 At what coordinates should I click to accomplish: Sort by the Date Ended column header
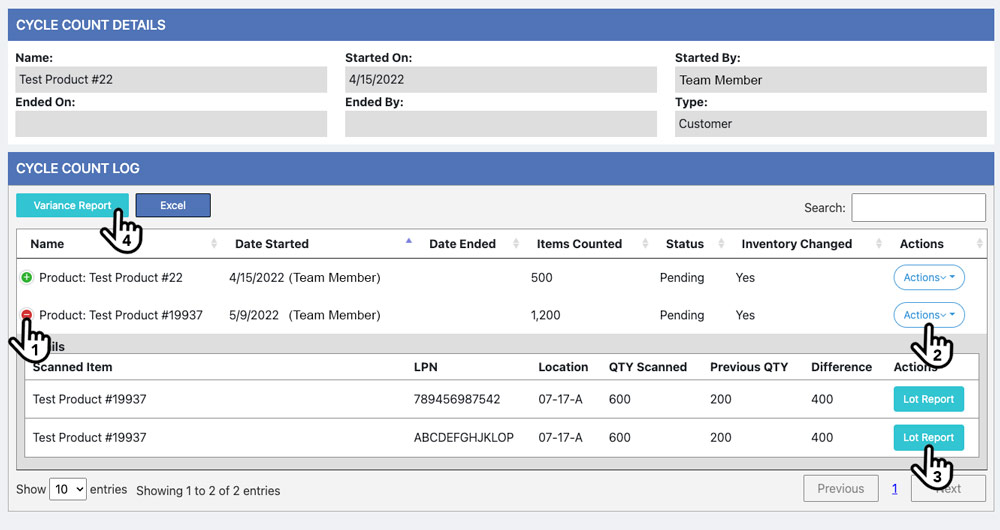pos(462,244)
